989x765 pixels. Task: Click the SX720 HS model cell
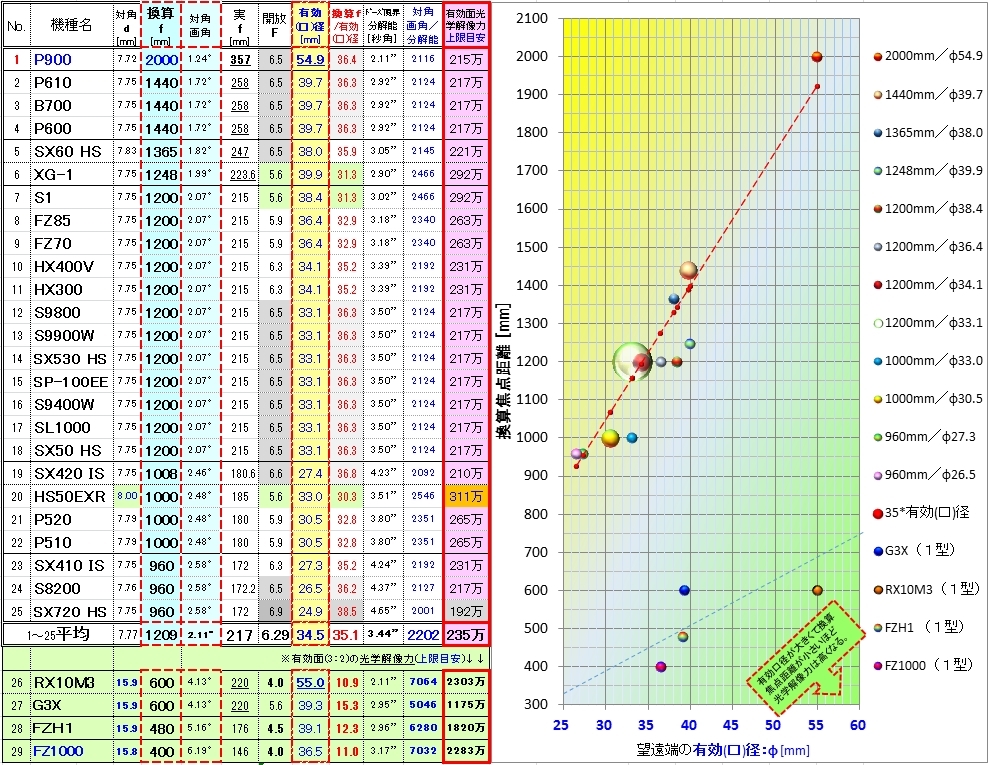[71, 612]
